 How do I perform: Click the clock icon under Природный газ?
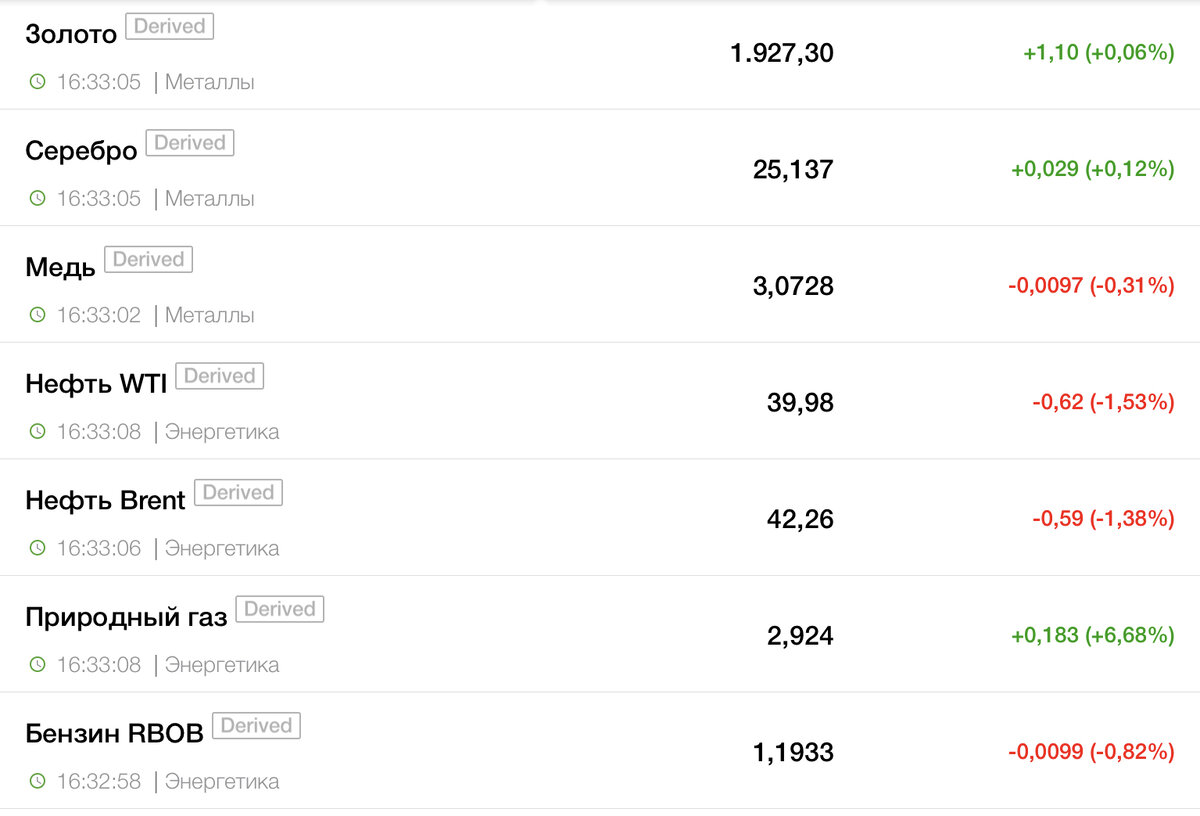[37, 665]
